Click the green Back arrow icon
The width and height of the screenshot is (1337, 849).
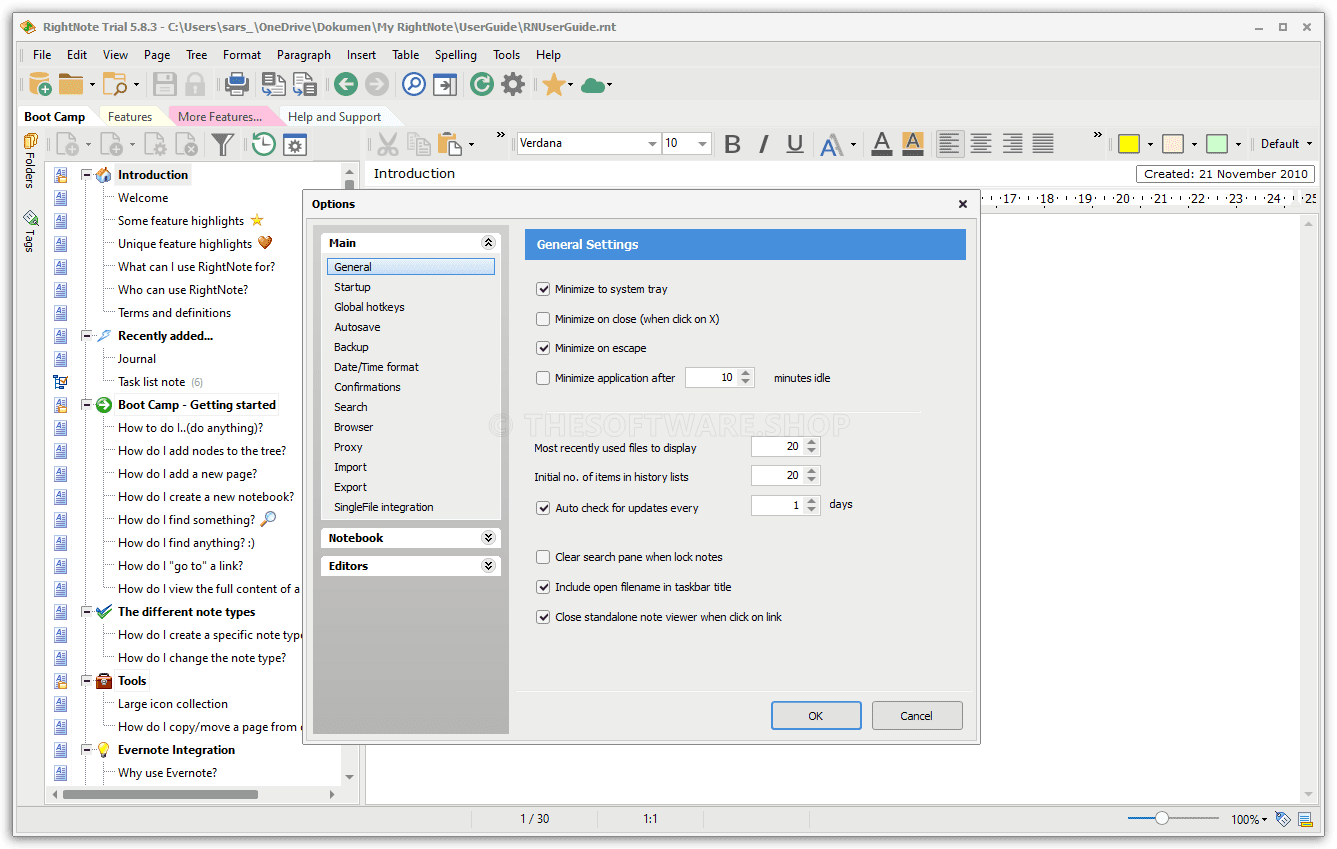coord(346,84)
